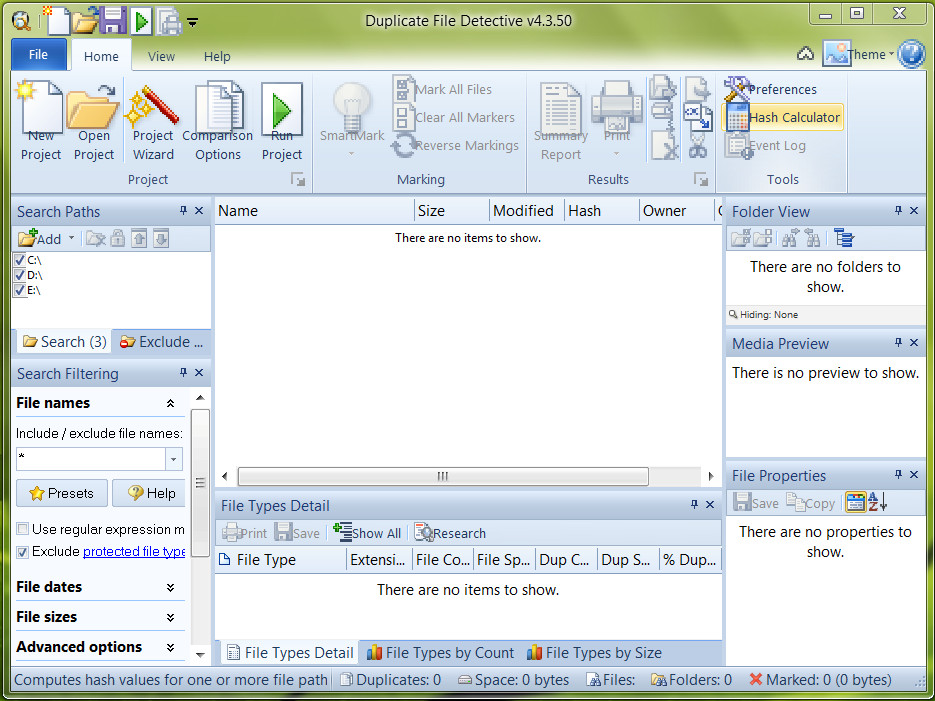935x701 pixels.
Task: Expand the File dates section
Action: click(x=171, y=588)
